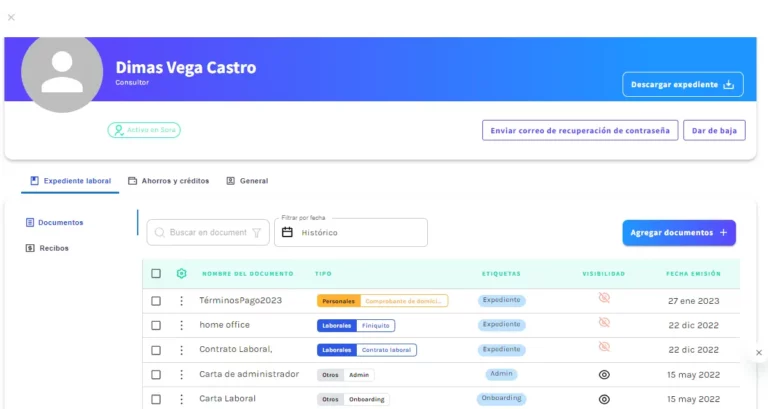Click the Personales Comprobante de domicilio type tag
This screenshot has height=409, width=768.
click(x=383, y=301)
